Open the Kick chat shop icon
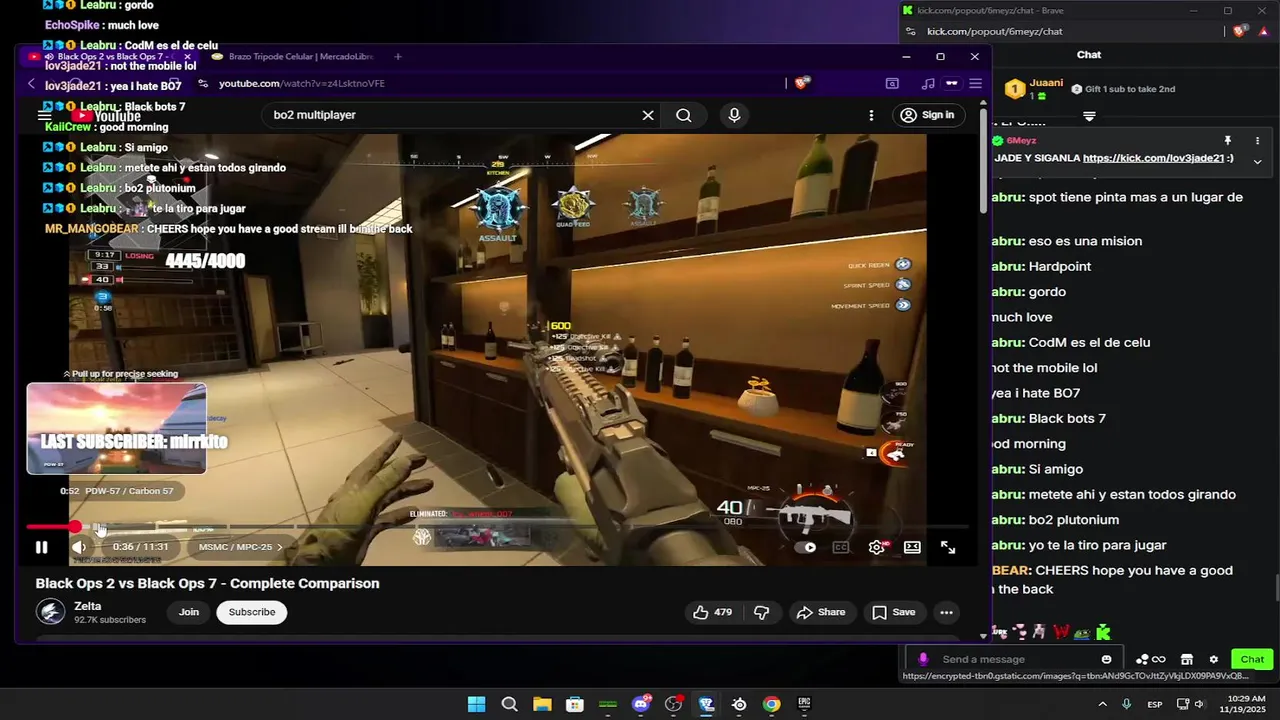 [1186, 659]
